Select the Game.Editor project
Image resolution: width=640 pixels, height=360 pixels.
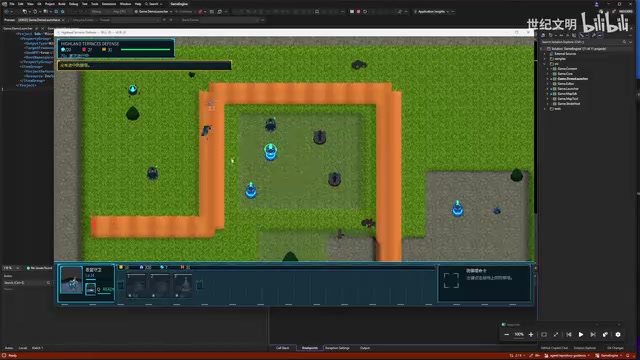pyautogui.click(x=565, y=84)
